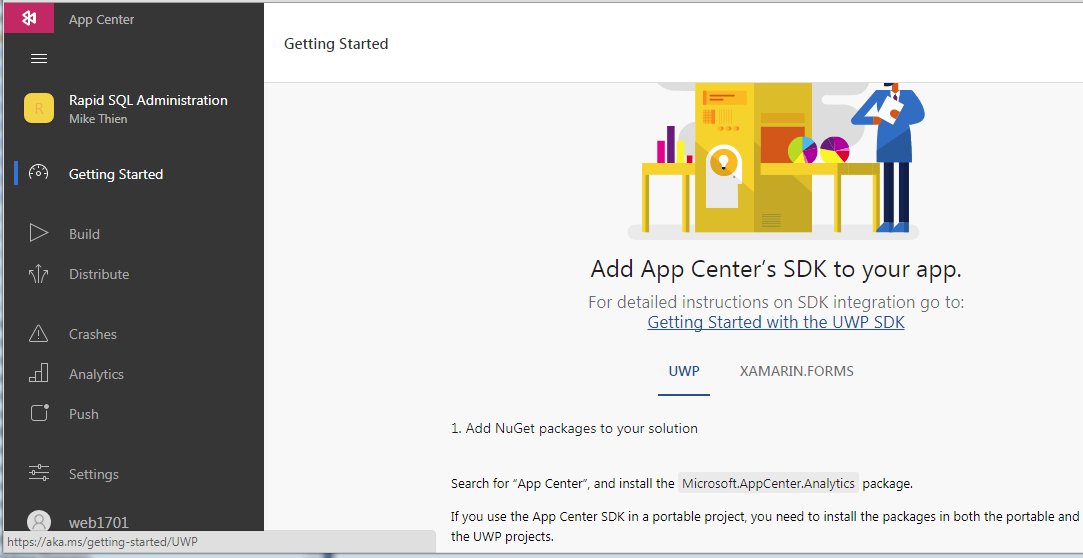Toggle the hamburger menu icon
Screen dimensions: 1083x558
[x=39, y=59]
